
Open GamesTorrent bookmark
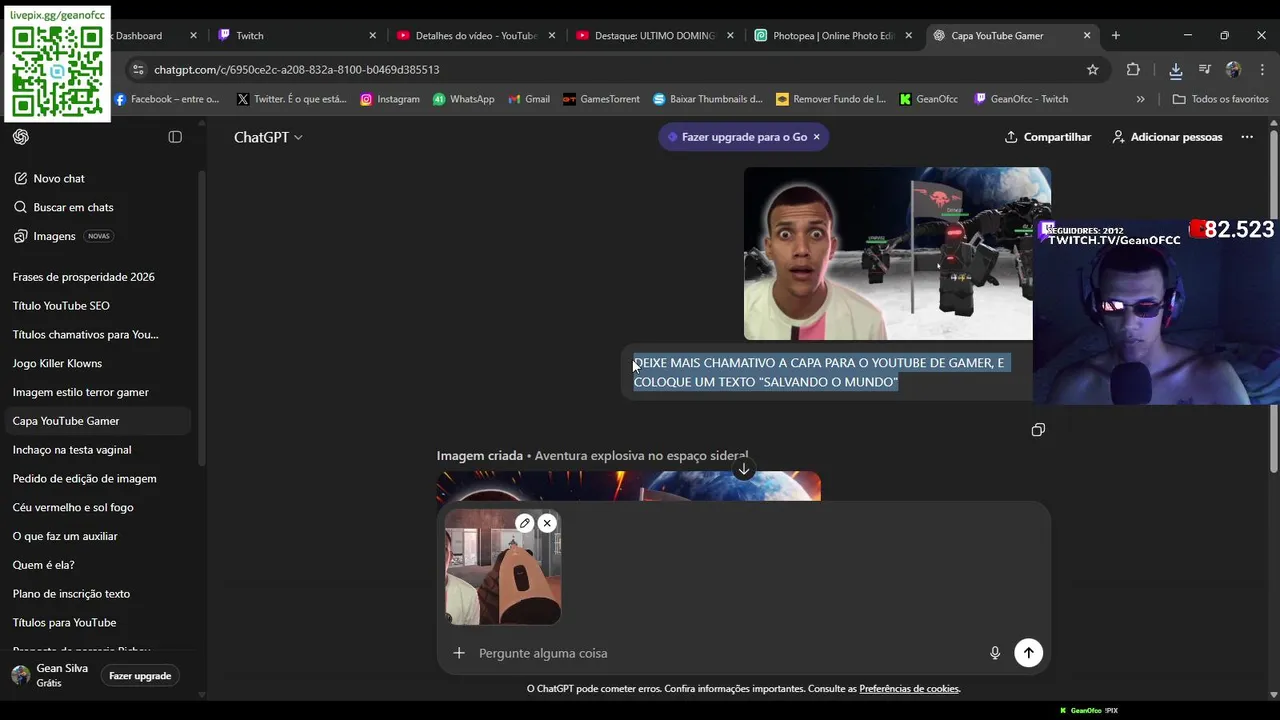tap(601, 99)
